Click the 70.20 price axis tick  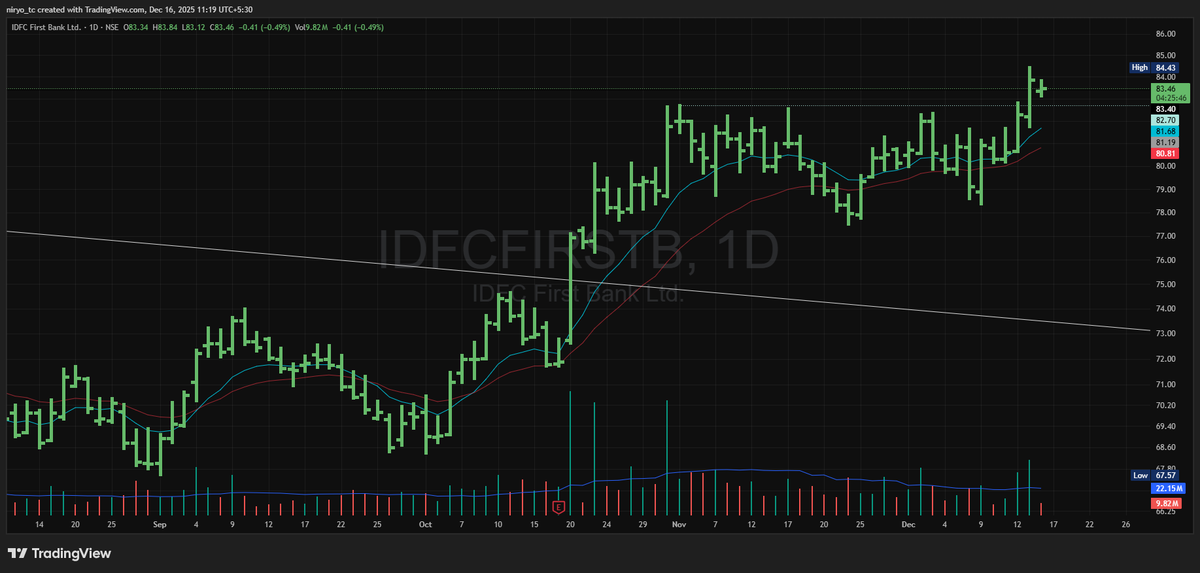click(x=1165, y=406)
